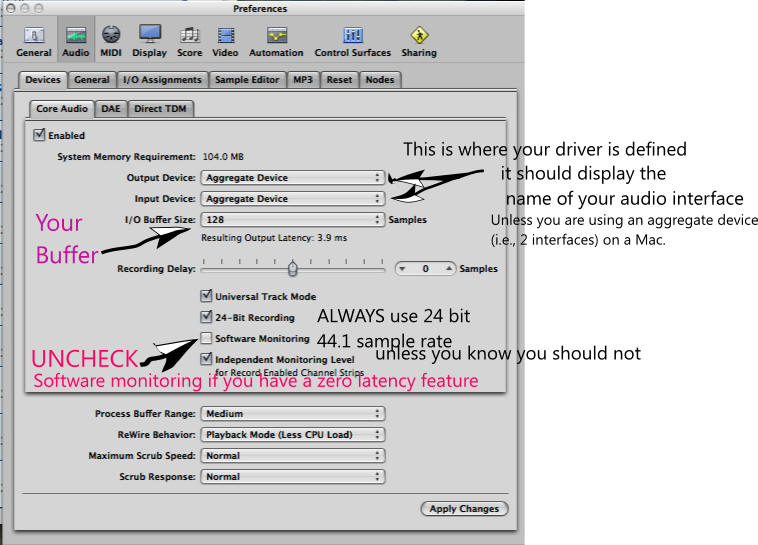Switch to the Devices tab

click(x=43, y=80)
